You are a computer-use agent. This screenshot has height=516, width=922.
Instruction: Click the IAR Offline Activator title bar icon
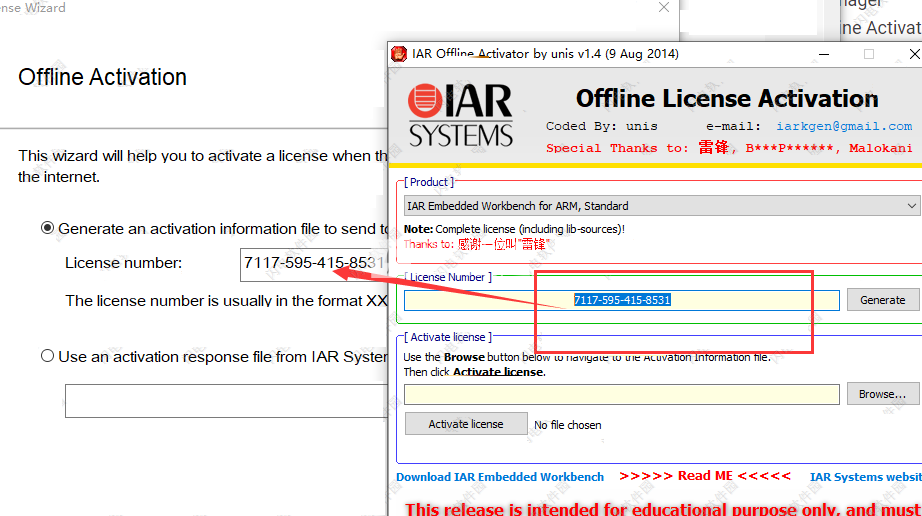(399, 54)
